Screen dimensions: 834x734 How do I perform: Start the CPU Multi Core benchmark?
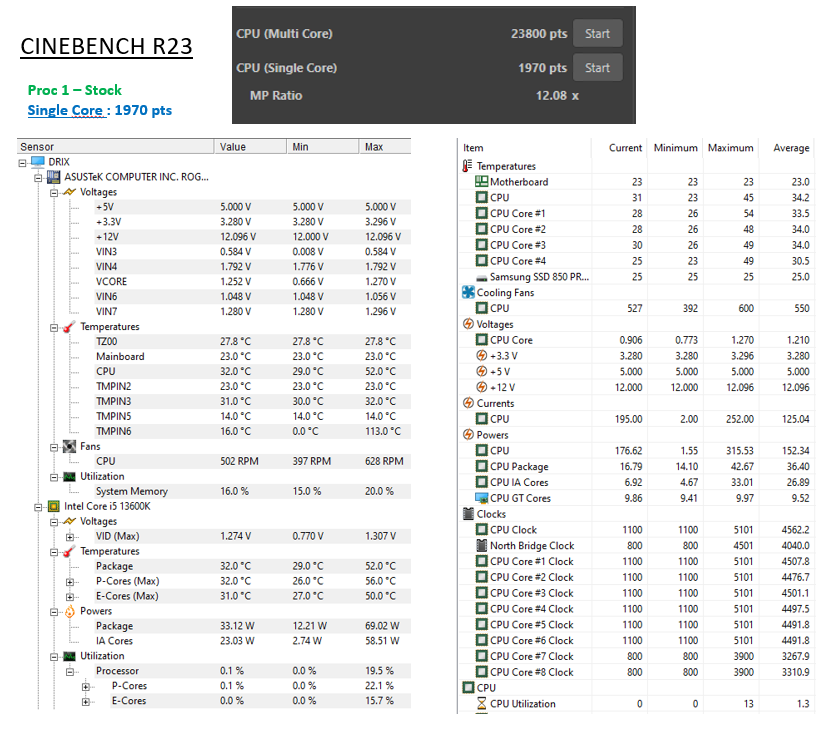coord(597,34)
